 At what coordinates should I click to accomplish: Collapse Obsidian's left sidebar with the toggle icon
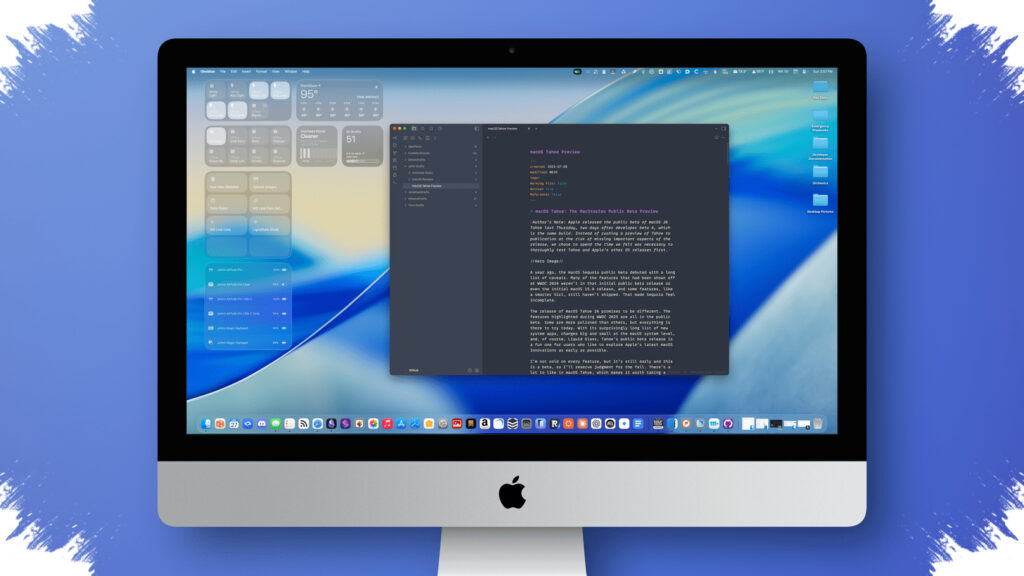(476, 129)
